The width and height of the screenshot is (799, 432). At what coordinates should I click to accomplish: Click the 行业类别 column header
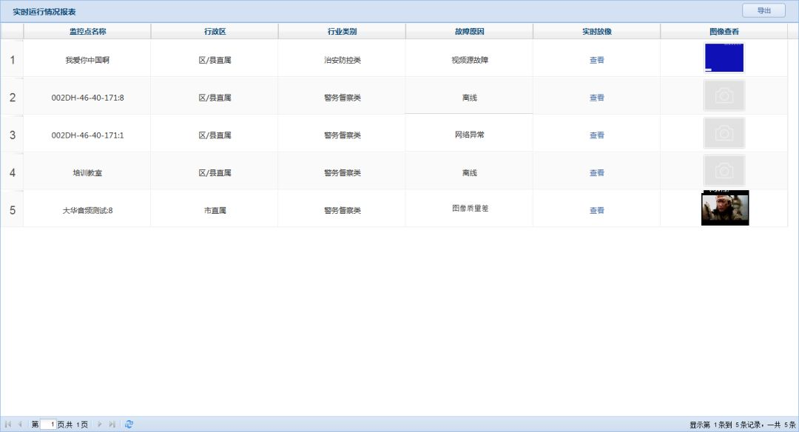pos(342,32)
